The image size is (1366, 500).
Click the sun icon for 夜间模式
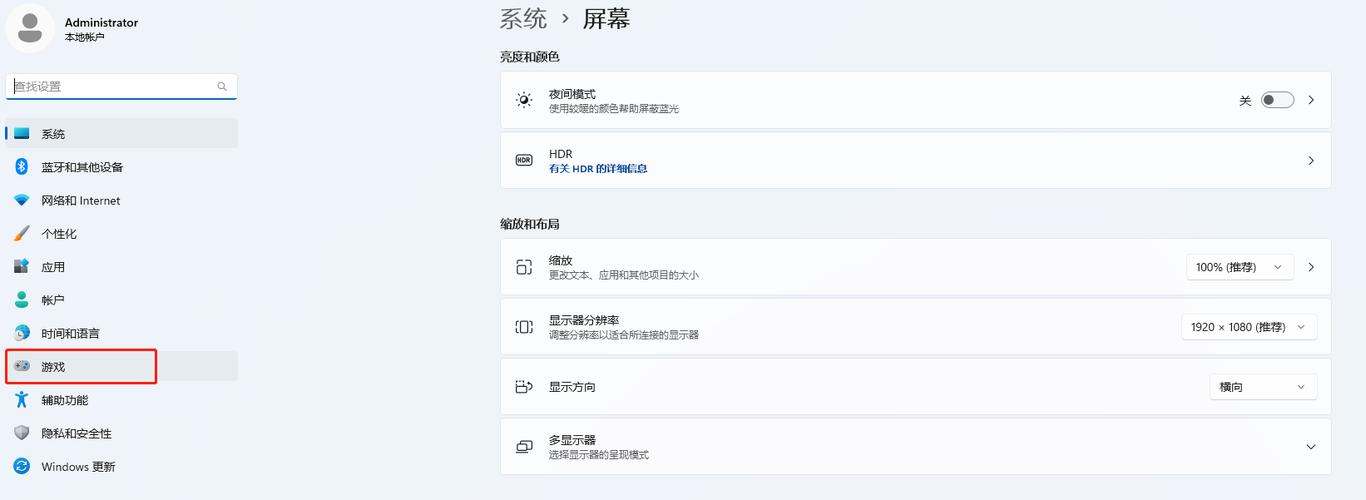point(524,100)
